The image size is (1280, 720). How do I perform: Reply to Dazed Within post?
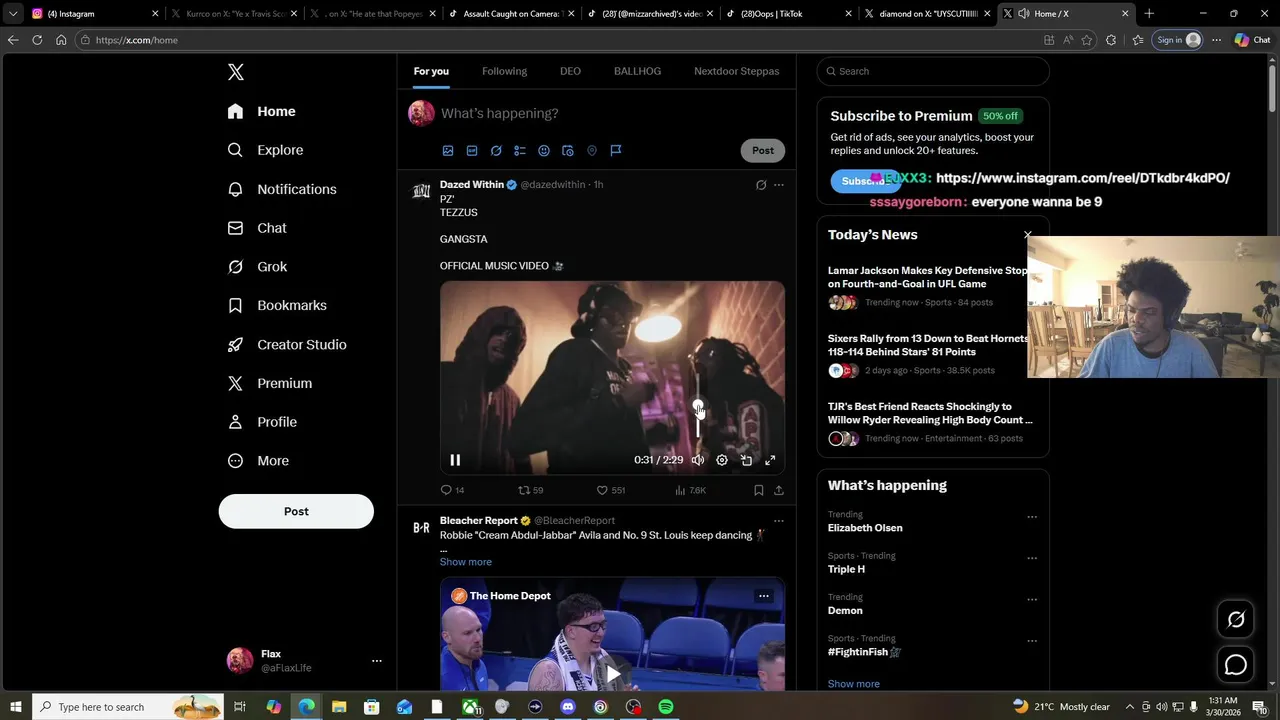tap(452, 490)
